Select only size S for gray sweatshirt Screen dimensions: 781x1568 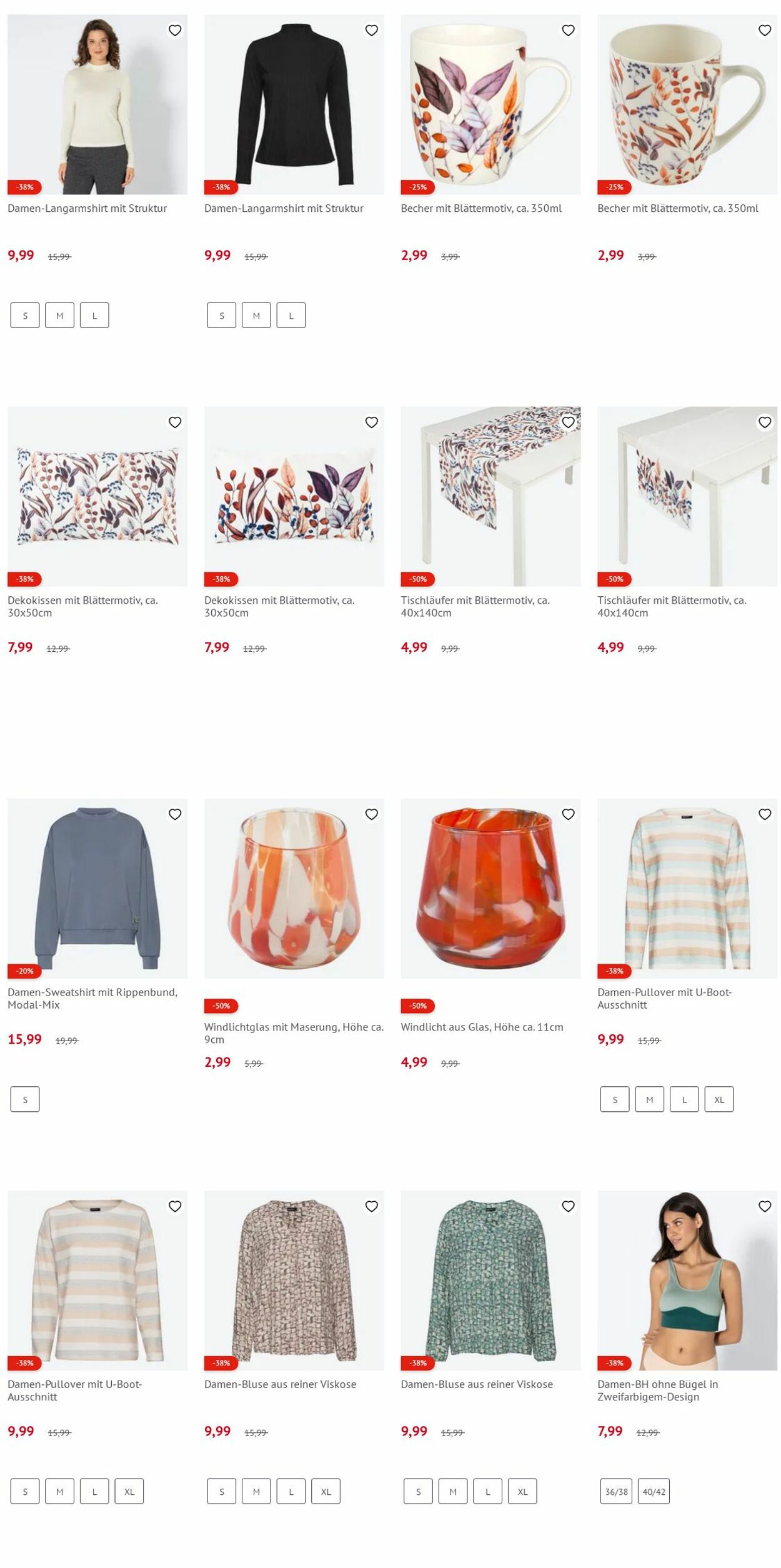pyautogui.click(x=25, y=1099)
